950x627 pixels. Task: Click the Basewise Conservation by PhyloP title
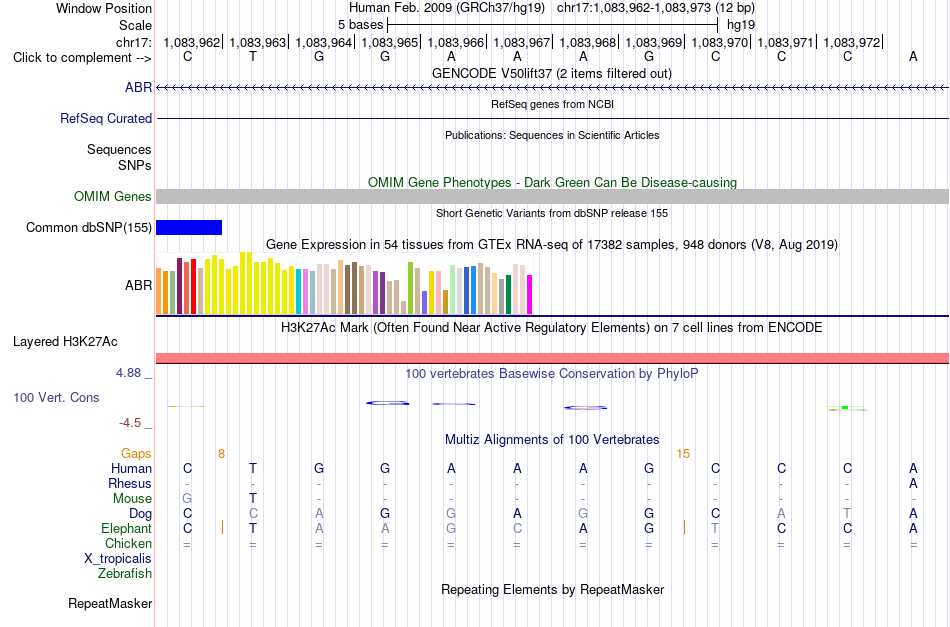[x=552, y=373]
